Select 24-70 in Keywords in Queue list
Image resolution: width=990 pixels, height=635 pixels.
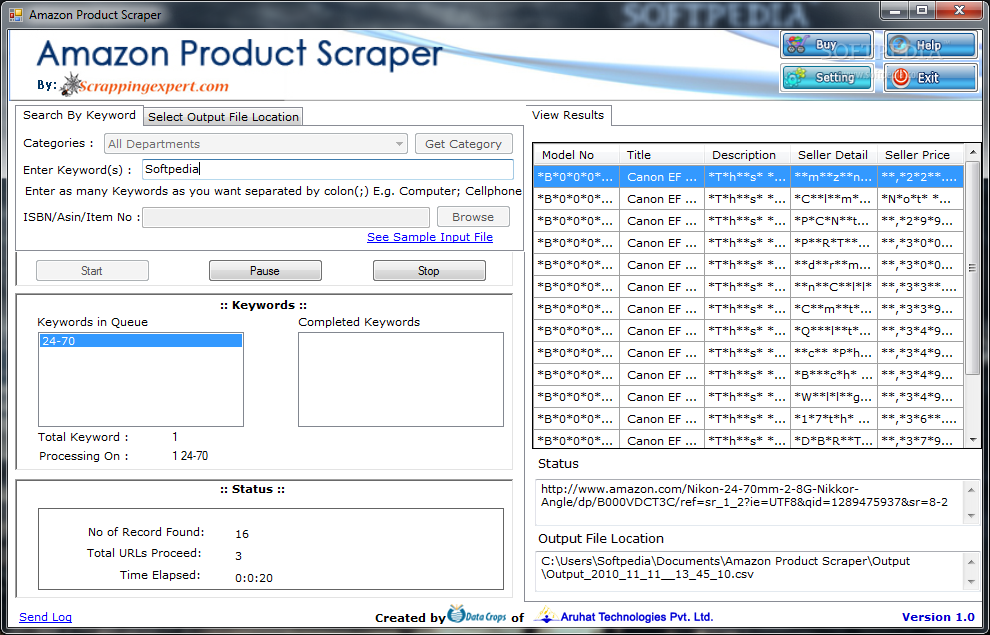[x=141, y=341]
